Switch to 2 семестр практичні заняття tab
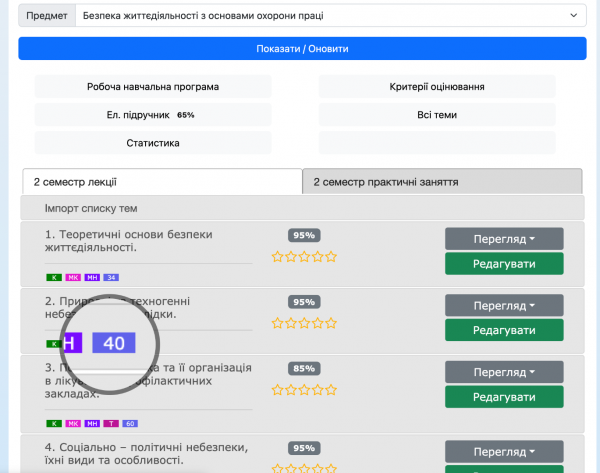This screenshot has height=473, width=600. (x=442, y=182)
